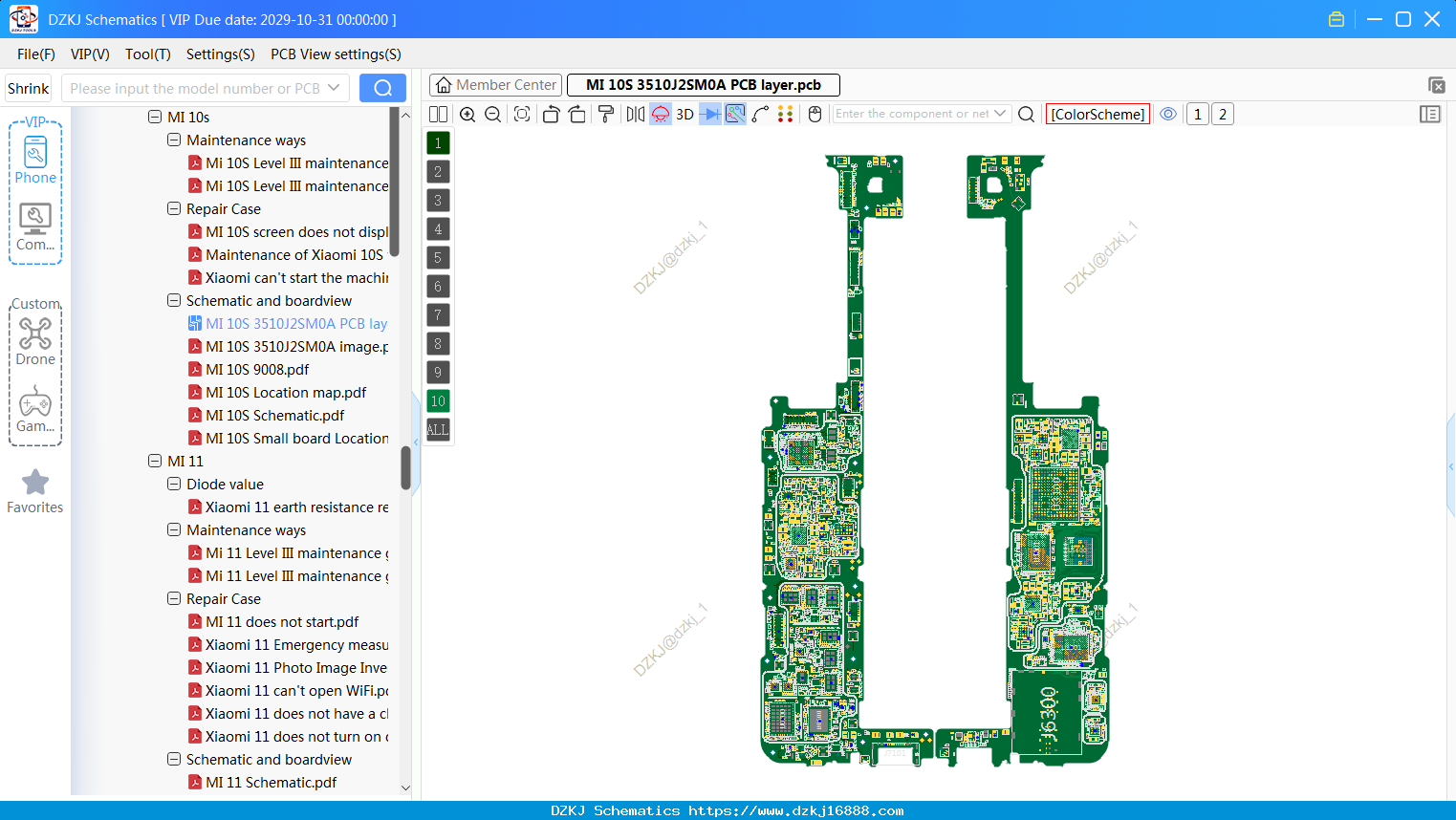Screen dimensions: 1456x820
Task: Collapse the MI 10s tree node
Action: [x=155, y=117]
